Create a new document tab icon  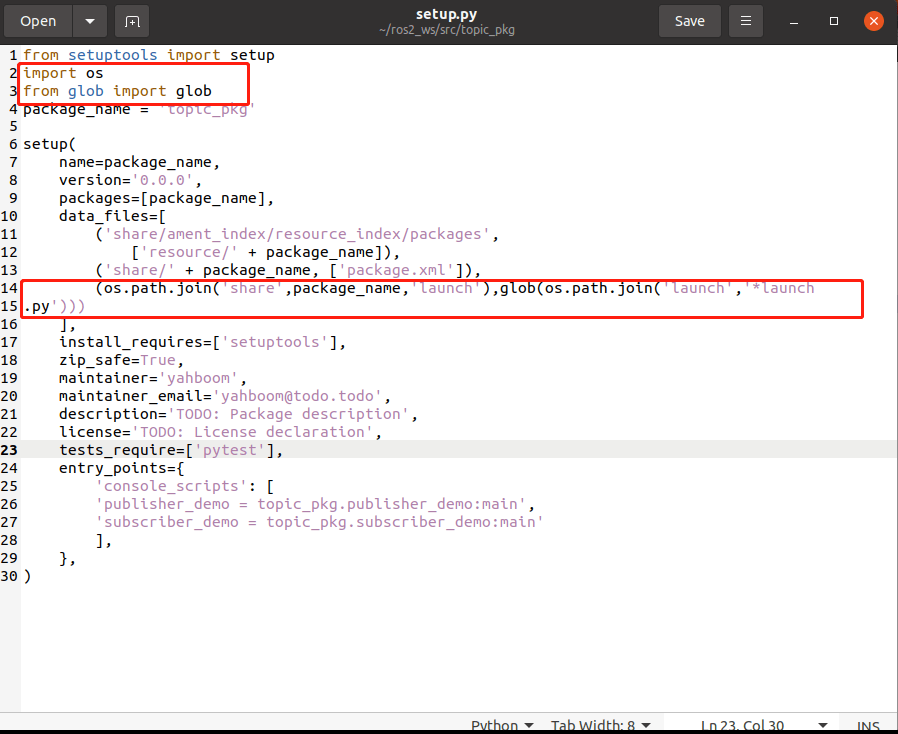[x=132, y=21]
